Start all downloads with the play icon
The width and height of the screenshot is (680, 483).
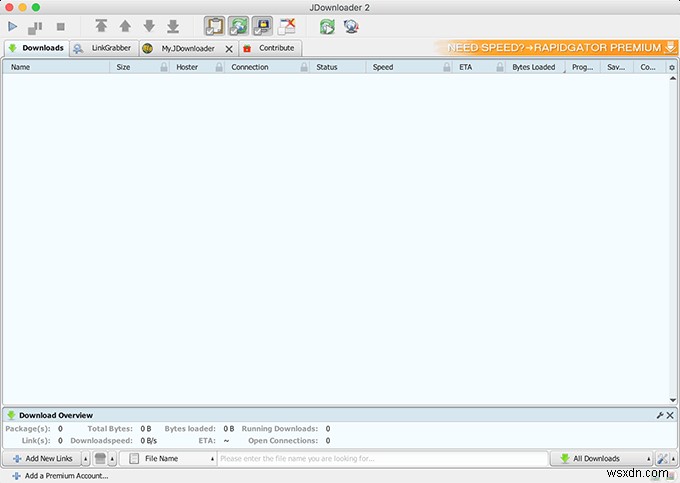(x=13, y=27)
